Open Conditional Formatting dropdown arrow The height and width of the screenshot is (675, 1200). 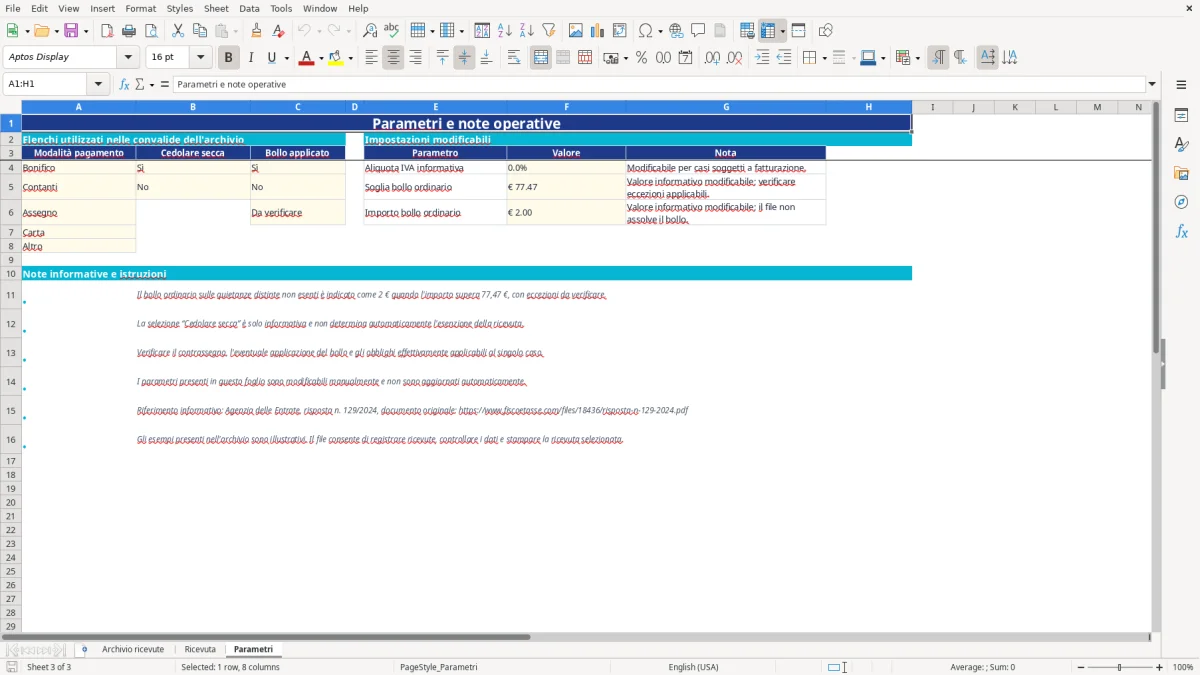tap(917, 58)
